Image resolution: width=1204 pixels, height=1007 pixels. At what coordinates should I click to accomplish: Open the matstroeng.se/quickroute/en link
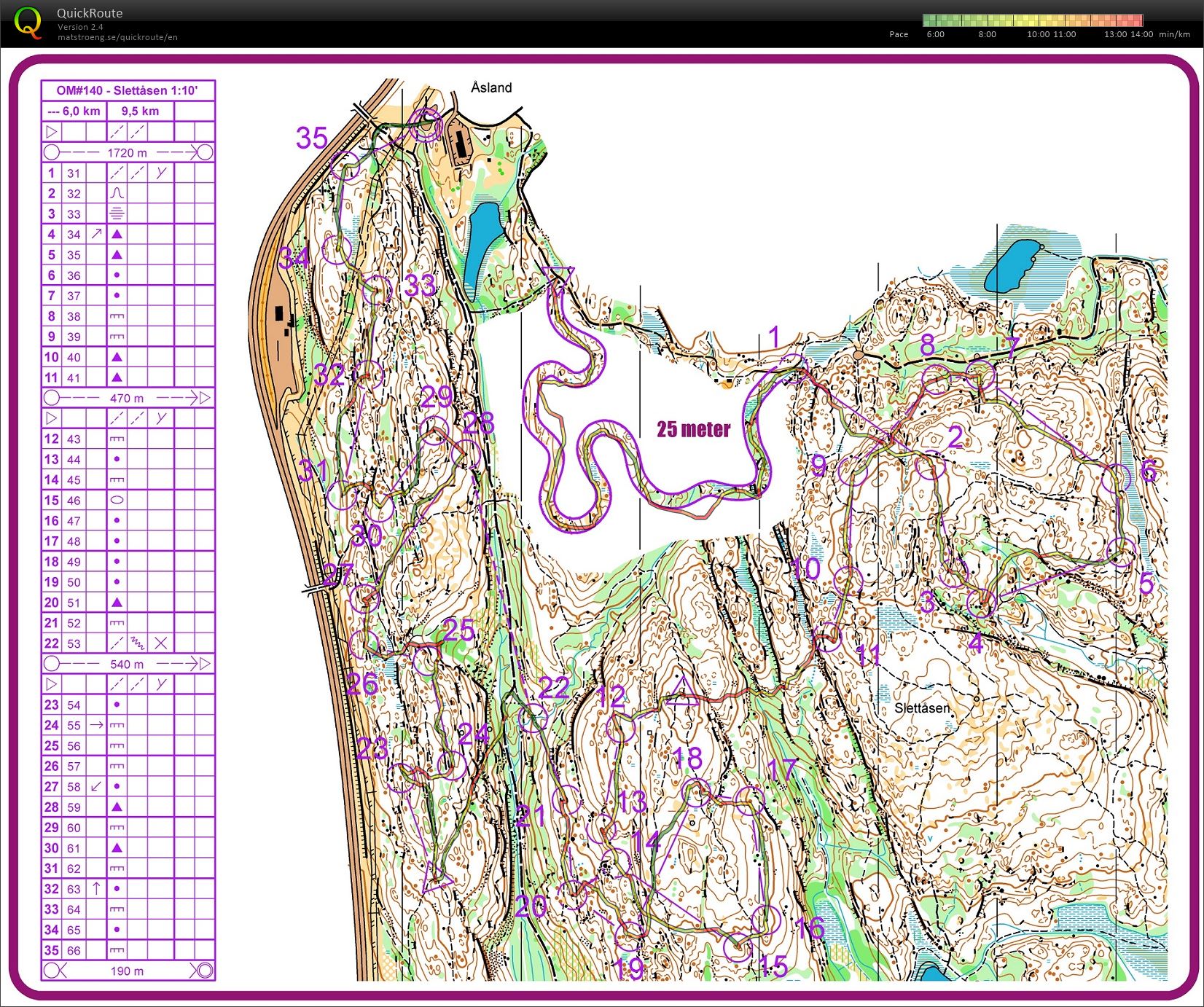[x=117, y=37]
